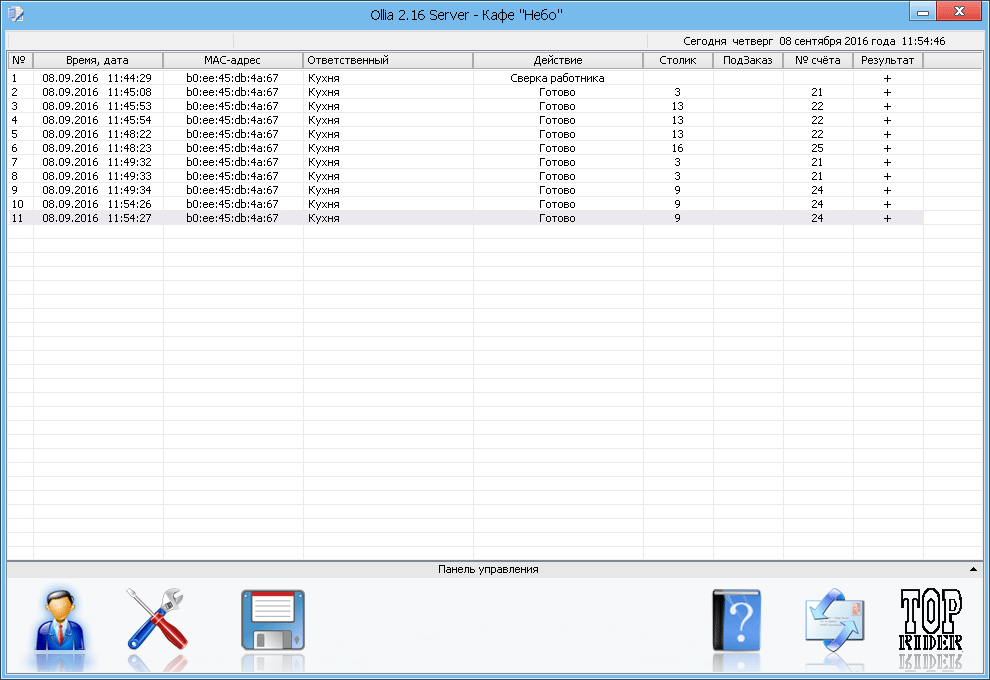Click today's date and time status text
The image size is (990, 680).
tap(814, 41)
